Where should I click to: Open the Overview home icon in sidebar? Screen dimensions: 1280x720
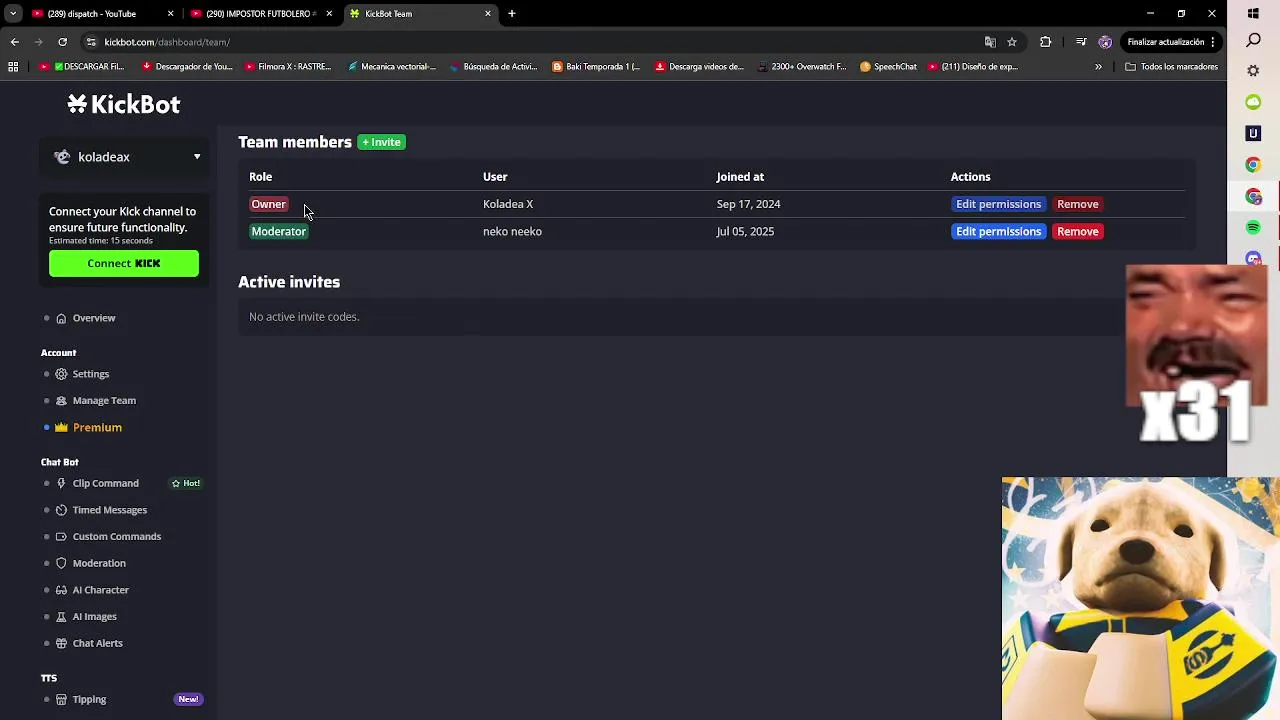point(61,318)
